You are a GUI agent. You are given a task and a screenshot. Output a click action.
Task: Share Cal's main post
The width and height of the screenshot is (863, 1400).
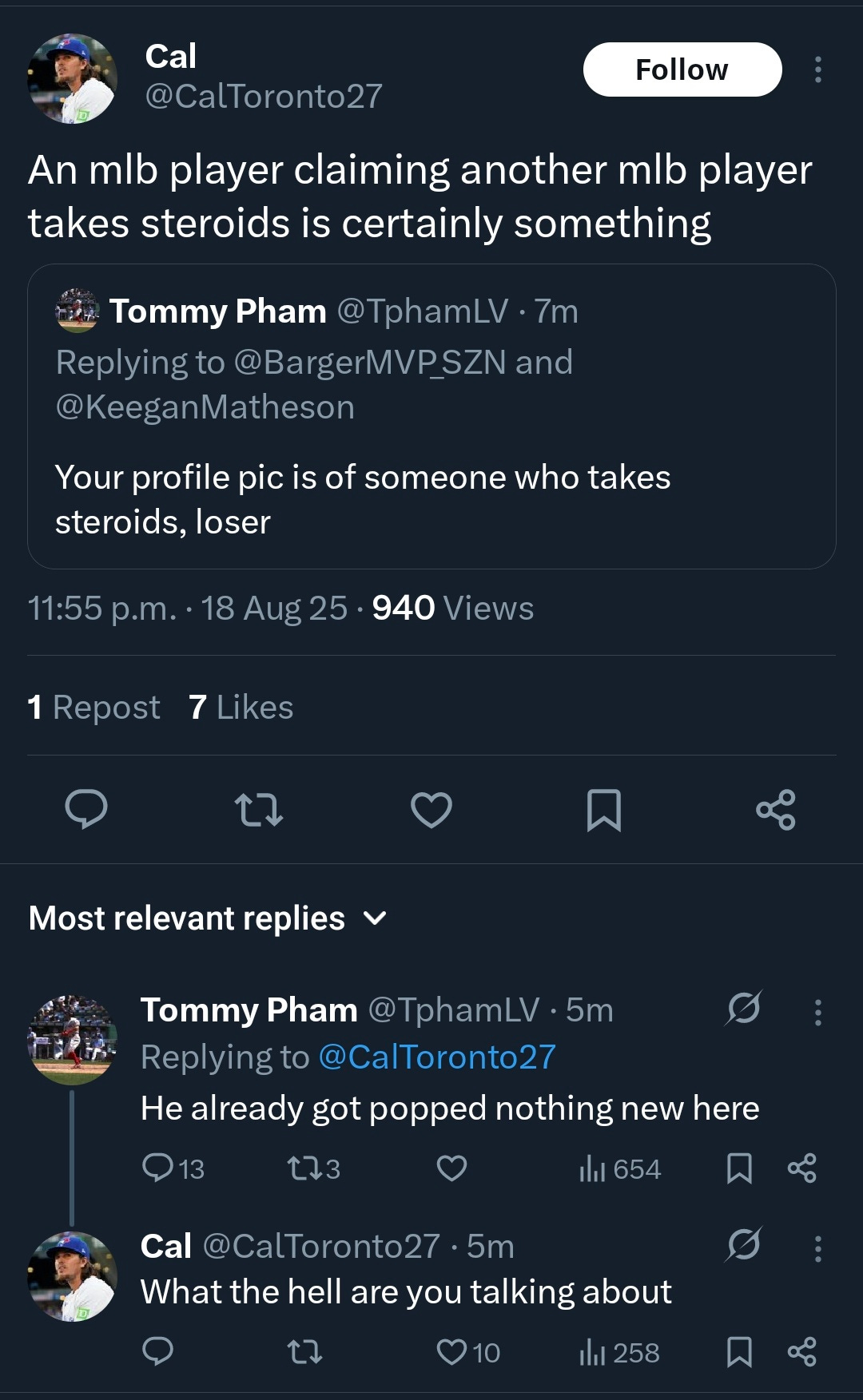coord(776,809)
